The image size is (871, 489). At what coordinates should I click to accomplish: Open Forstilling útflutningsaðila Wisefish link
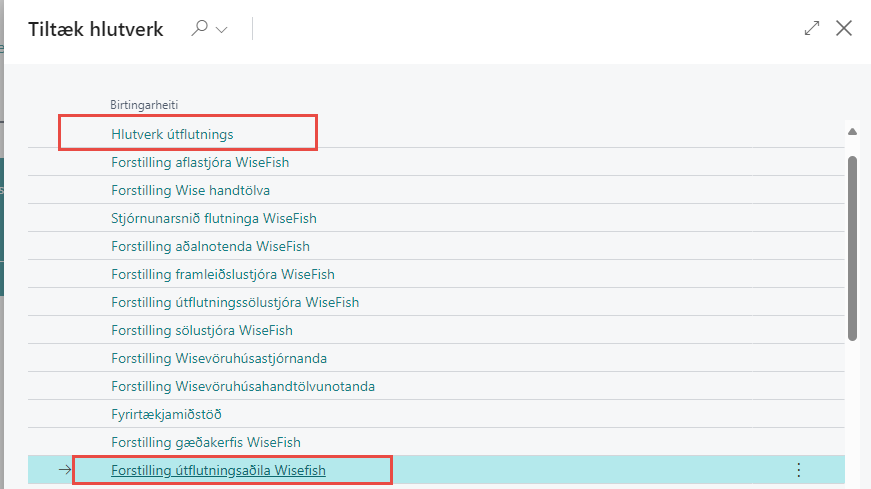(218, 470)
